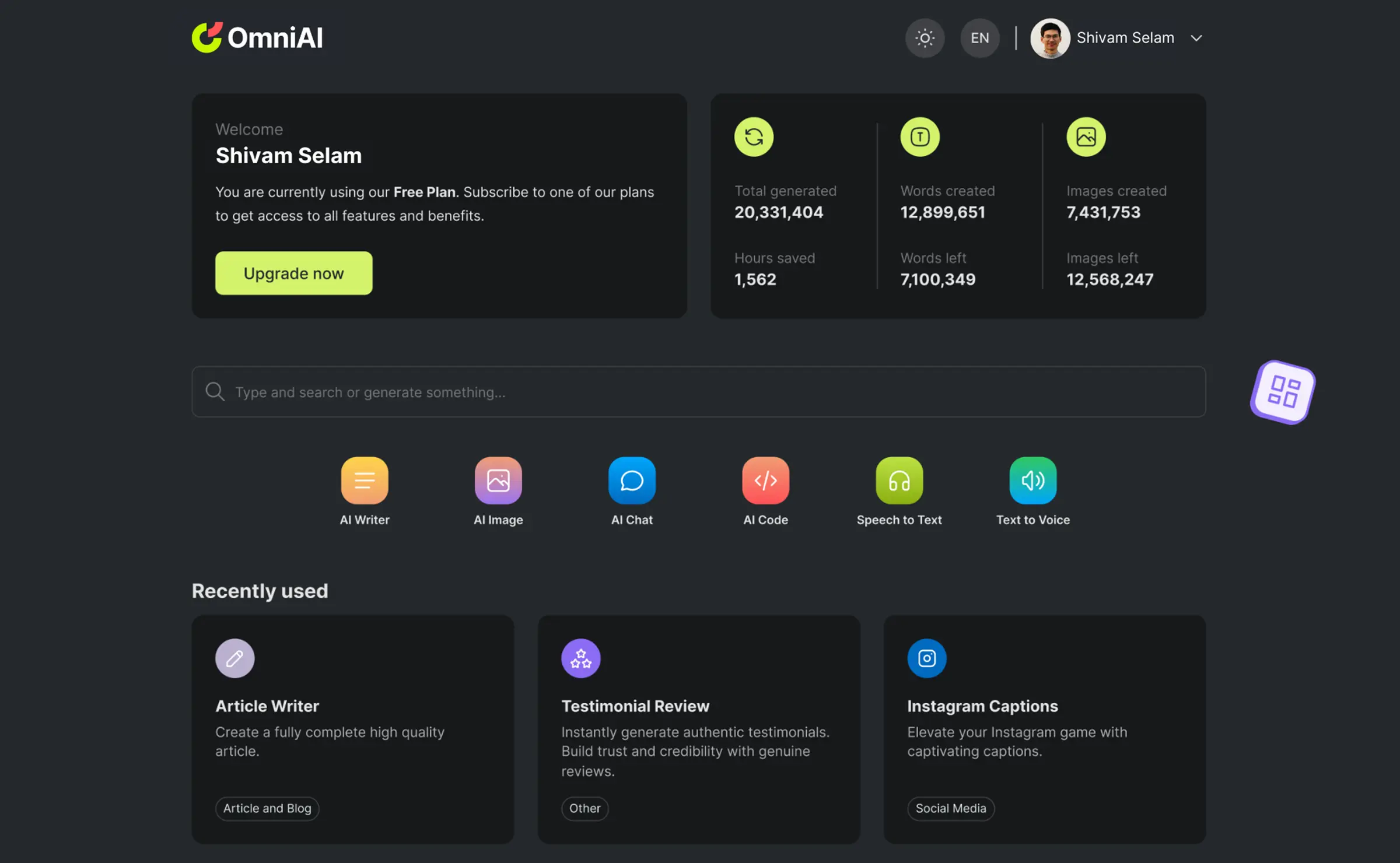Click the Article and Blog tag
Viewport: 1400px width, 863px height.
click(267, 808)
